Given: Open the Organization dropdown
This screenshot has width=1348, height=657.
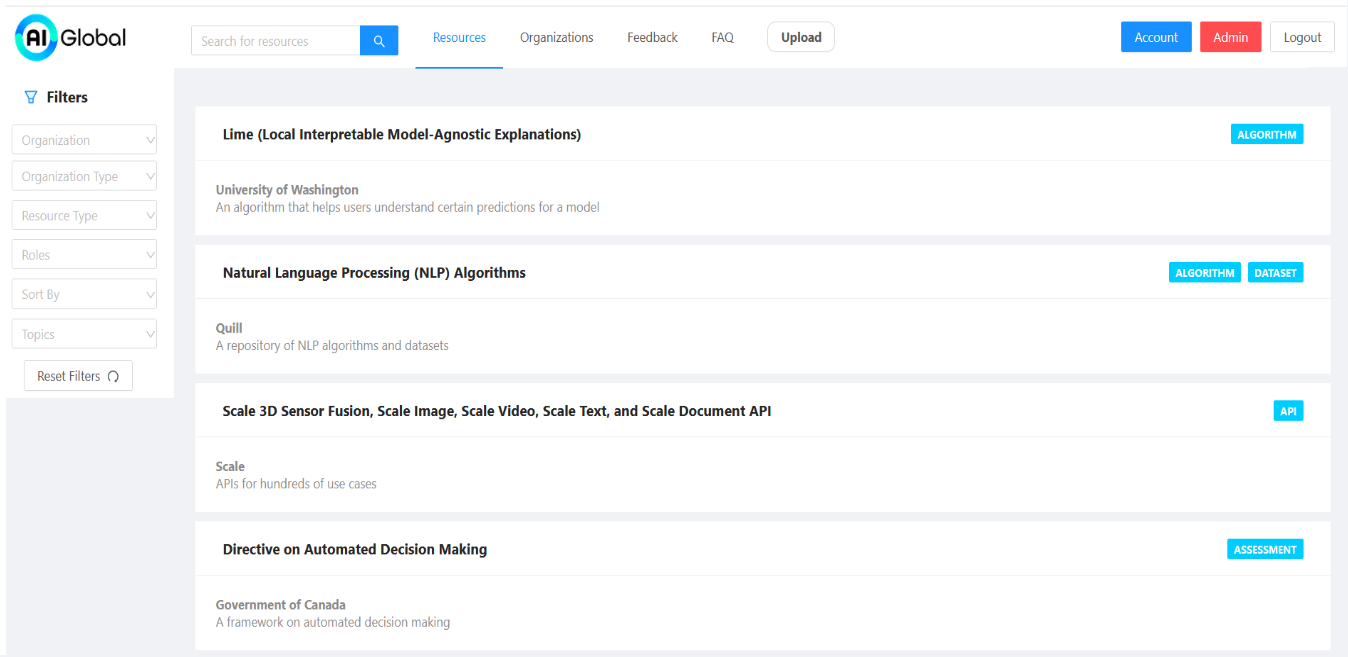Looking at the screenshot, I should pyautogui.click(x=84, y=139).
